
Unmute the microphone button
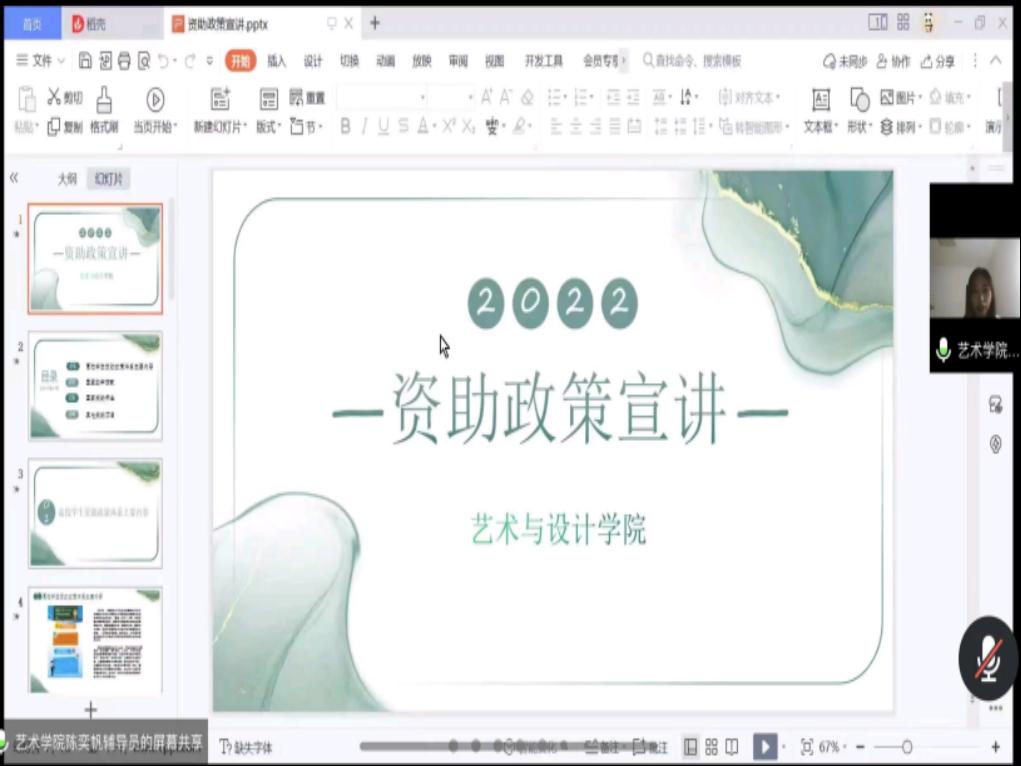pos(988,658)
